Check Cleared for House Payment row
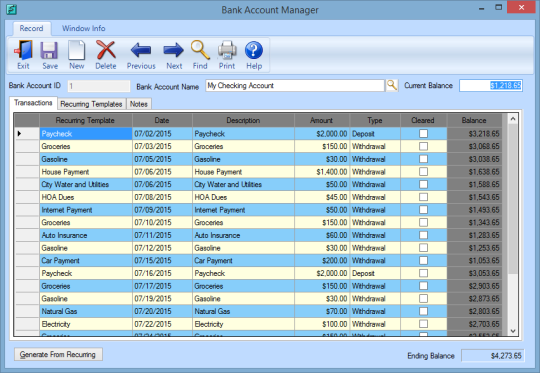 click(x=423, y=172)
